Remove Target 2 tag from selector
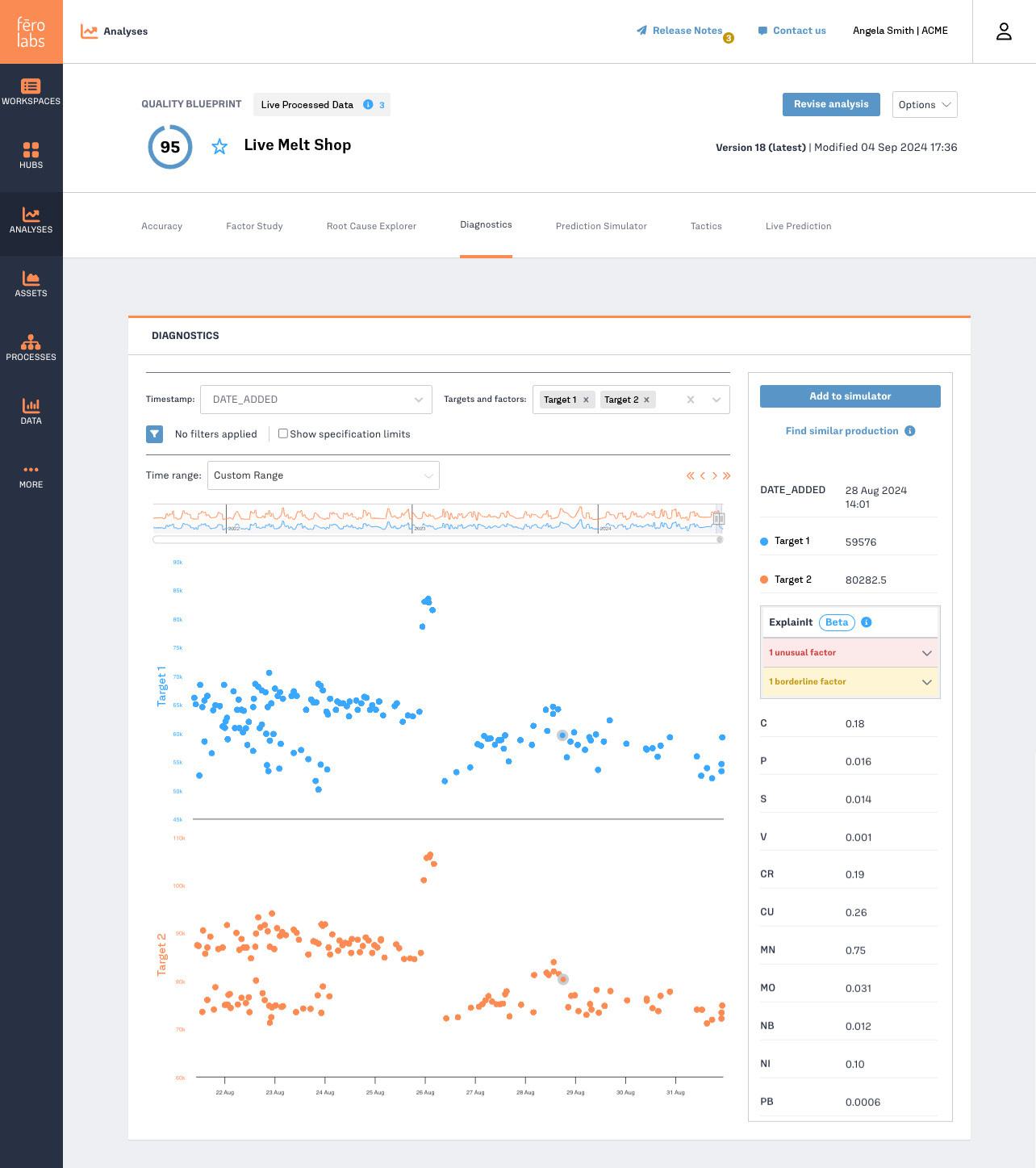 [x=647, y=400]
